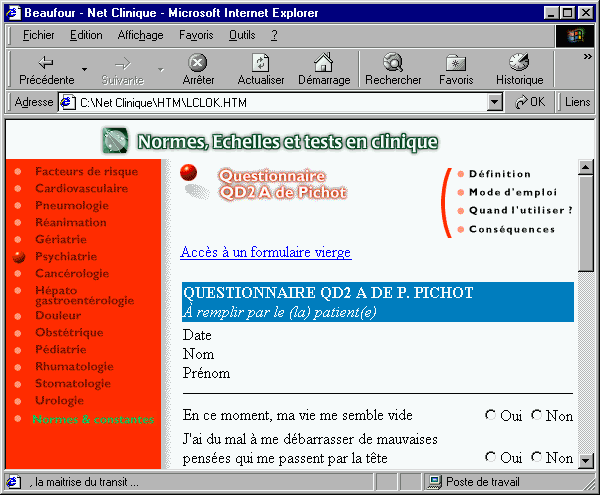The height and width of the screenshot is (495, 600).
Task: Open Stomatologie category
Action: (x=73, y=383)
